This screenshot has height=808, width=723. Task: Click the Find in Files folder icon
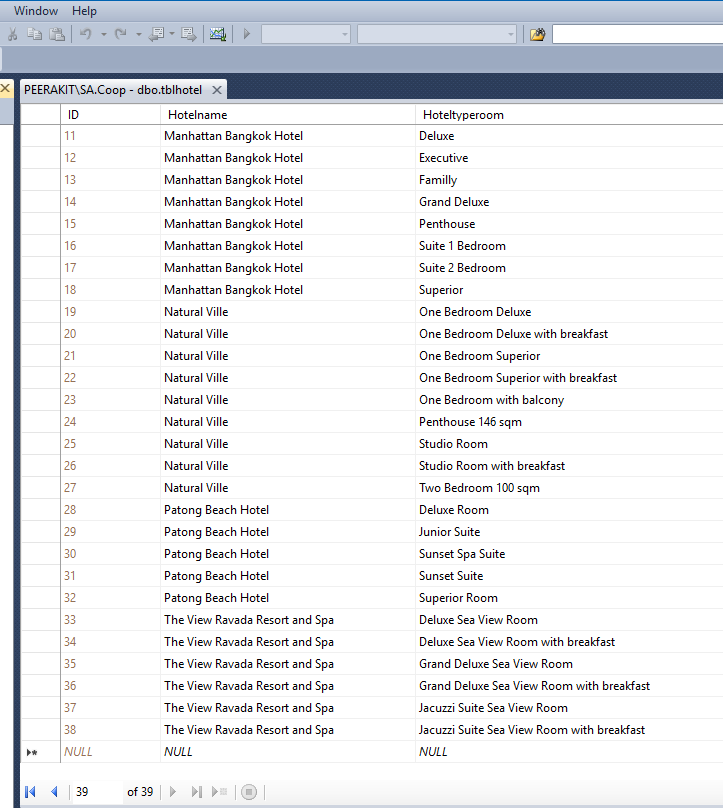537,34
